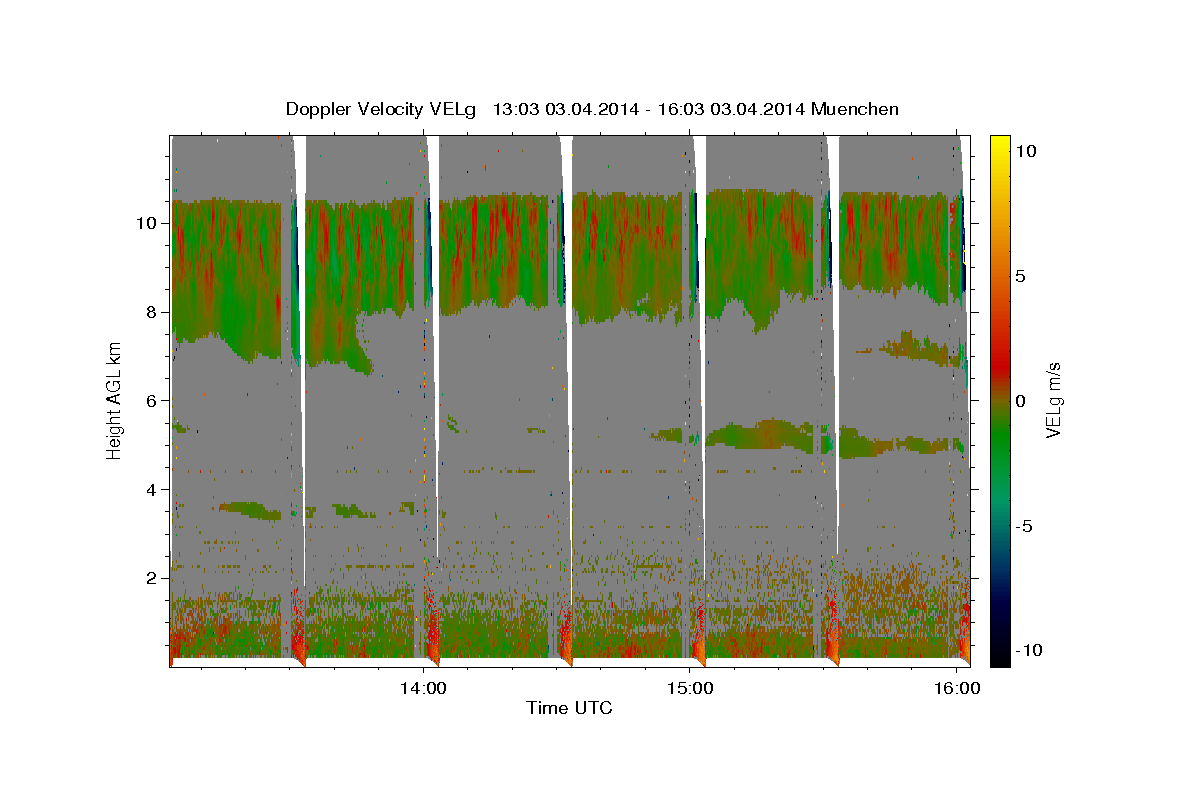Click the colorbar label '-10' at bottom
This screenshot has height=800, width=1200.
[1030, 651]
